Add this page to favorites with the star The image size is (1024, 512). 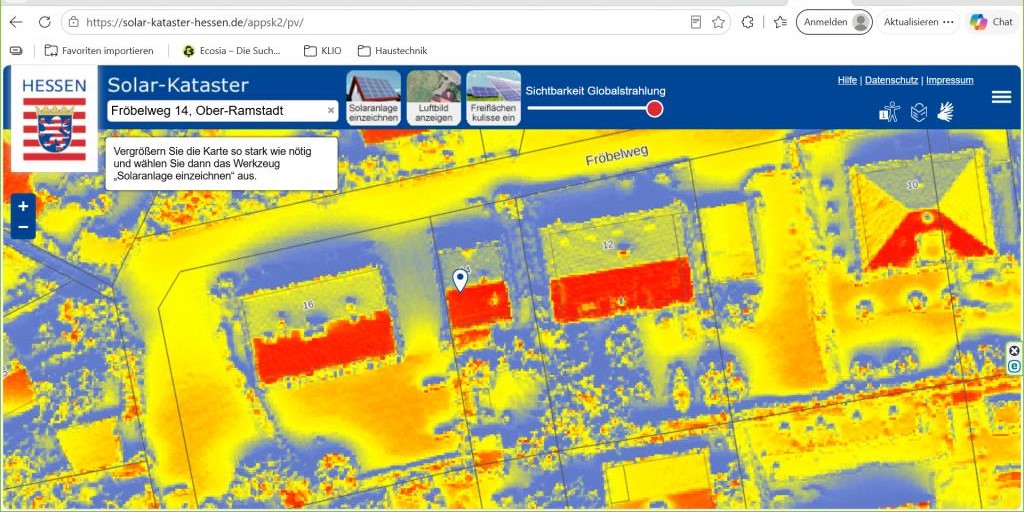(x=718, y=22)
